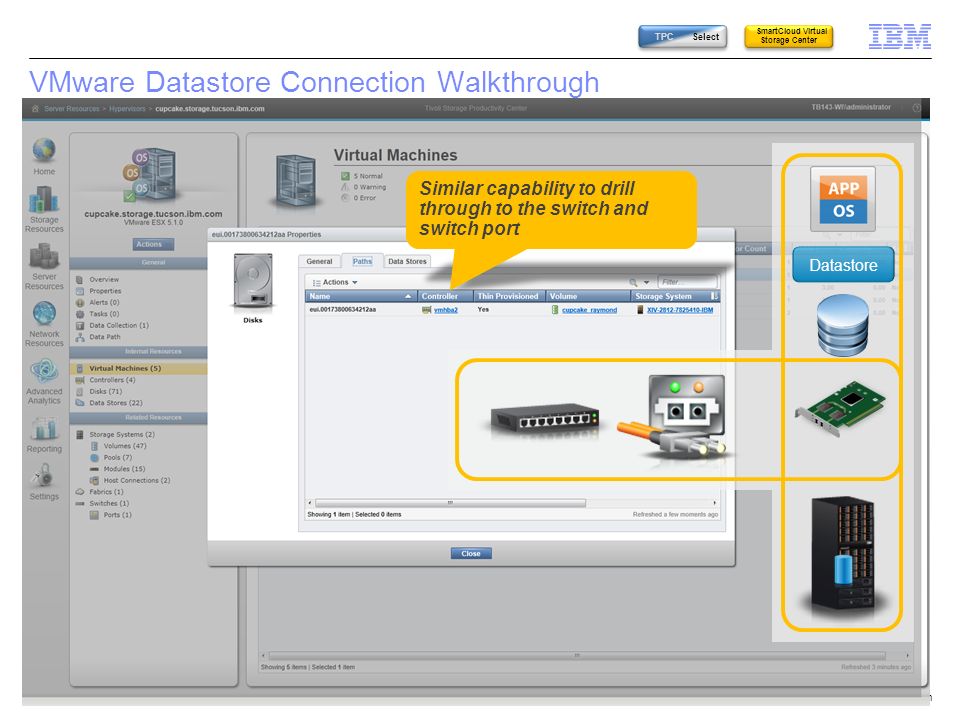Select Volumes (47) in Related Resources
Viewport: 960px width, 720px height.
[x=125, y=446]
